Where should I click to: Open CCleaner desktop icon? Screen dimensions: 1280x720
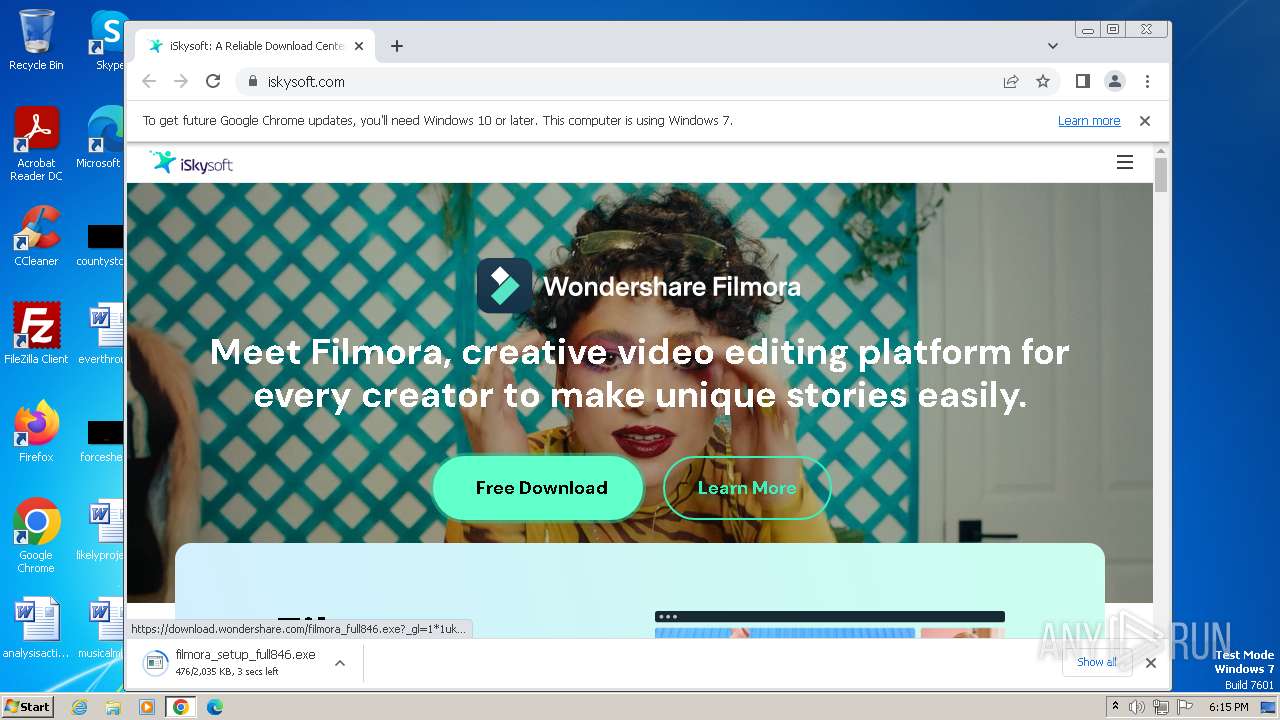(36, 237)
